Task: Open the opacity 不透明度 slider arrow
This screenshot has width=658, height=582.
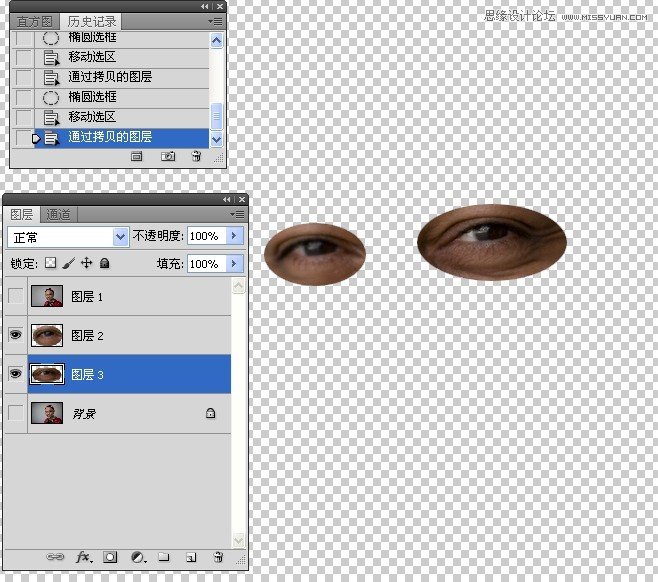Action: coord(235,236)
